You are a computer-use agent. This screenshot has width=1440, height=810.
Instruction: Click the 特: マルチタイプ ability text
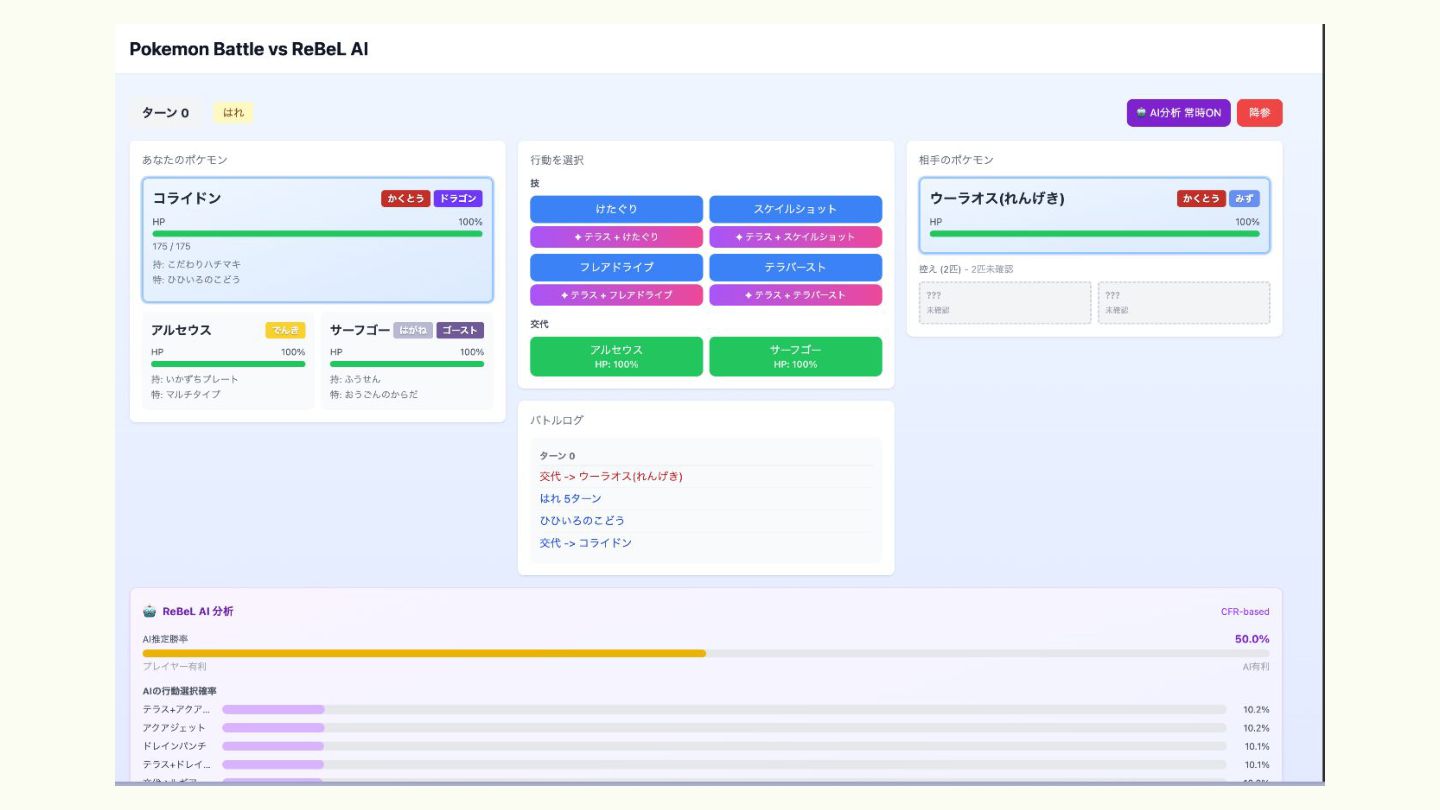pyautogui.click(x=186, y=394)
